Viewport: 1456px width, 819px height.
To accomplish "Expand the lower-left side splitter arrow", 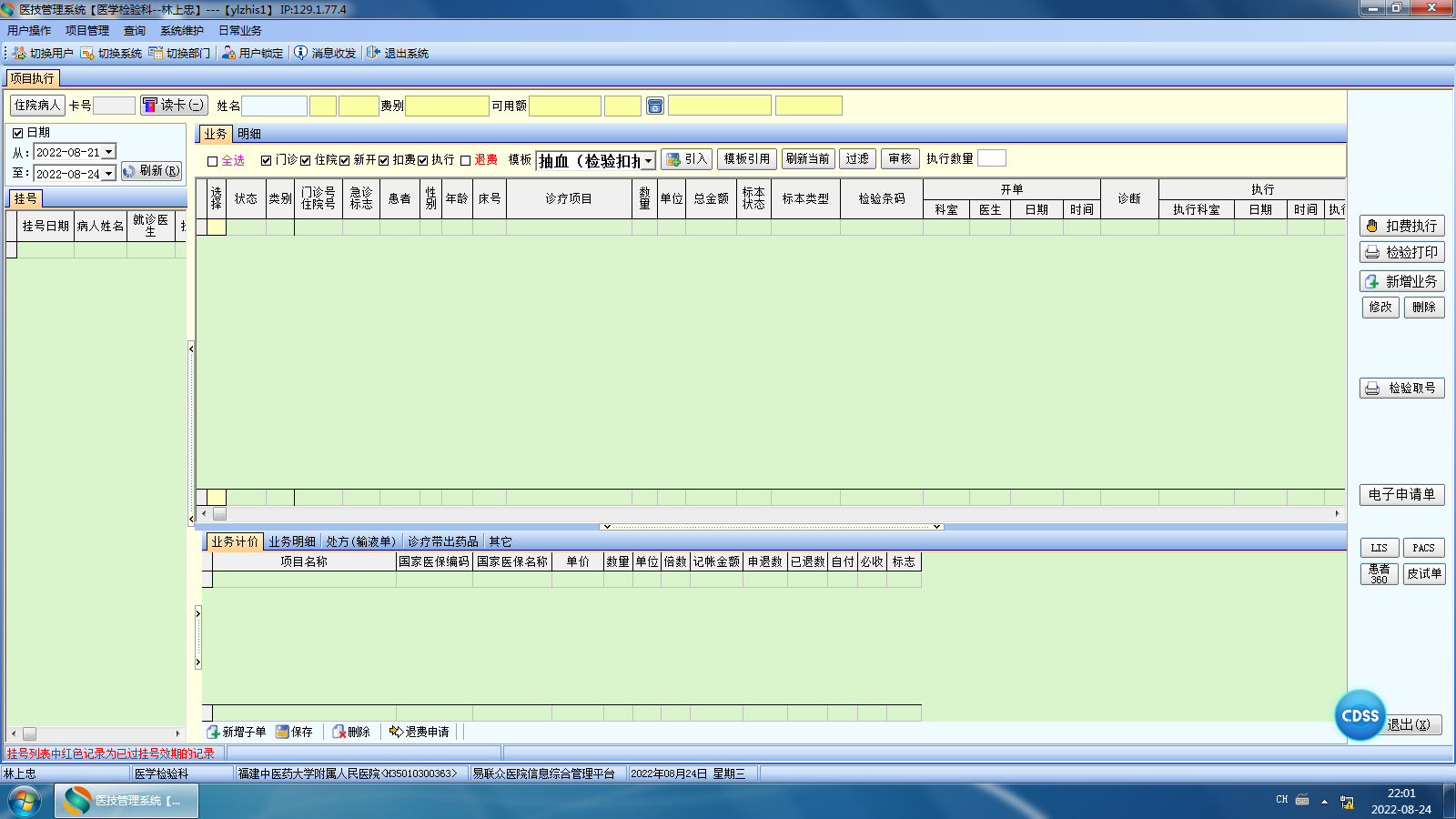I will tap(198, 638).
